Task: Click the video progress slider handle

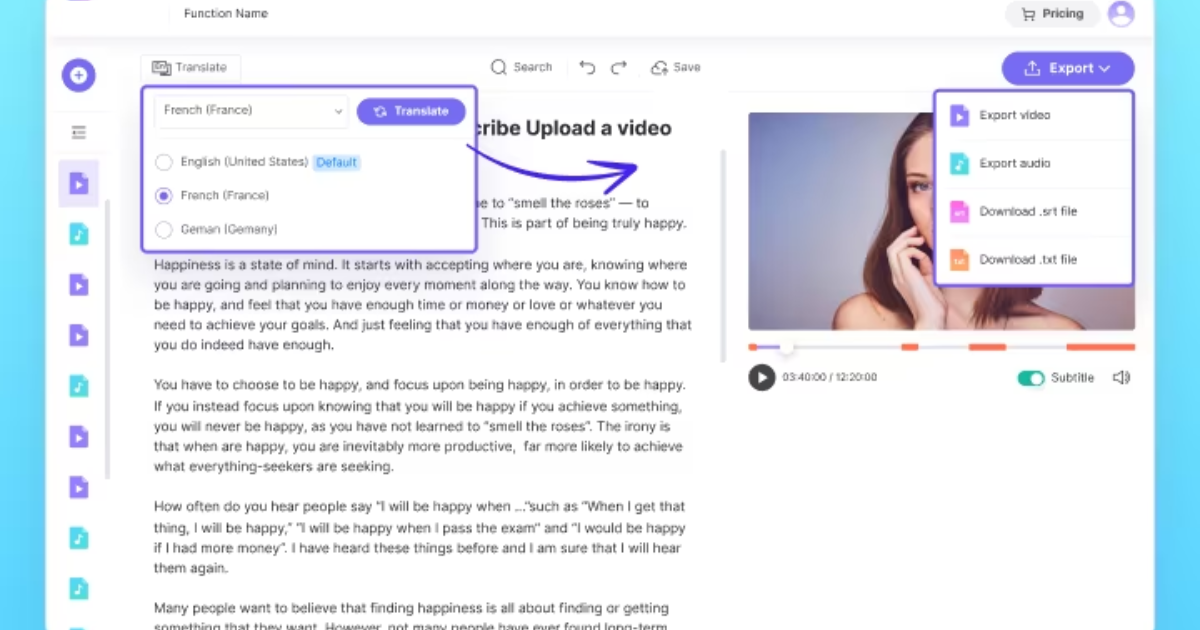Action: [787, 347]
